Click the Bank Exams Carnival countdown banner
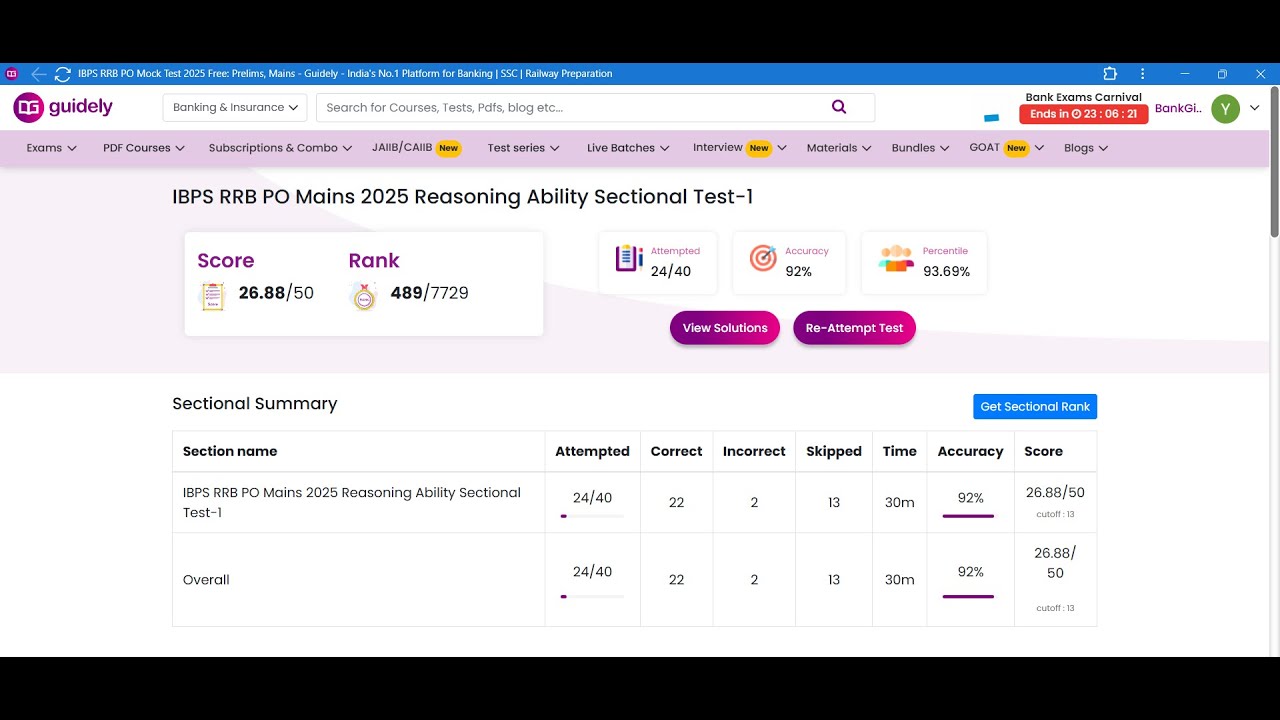 (1084, 107)
